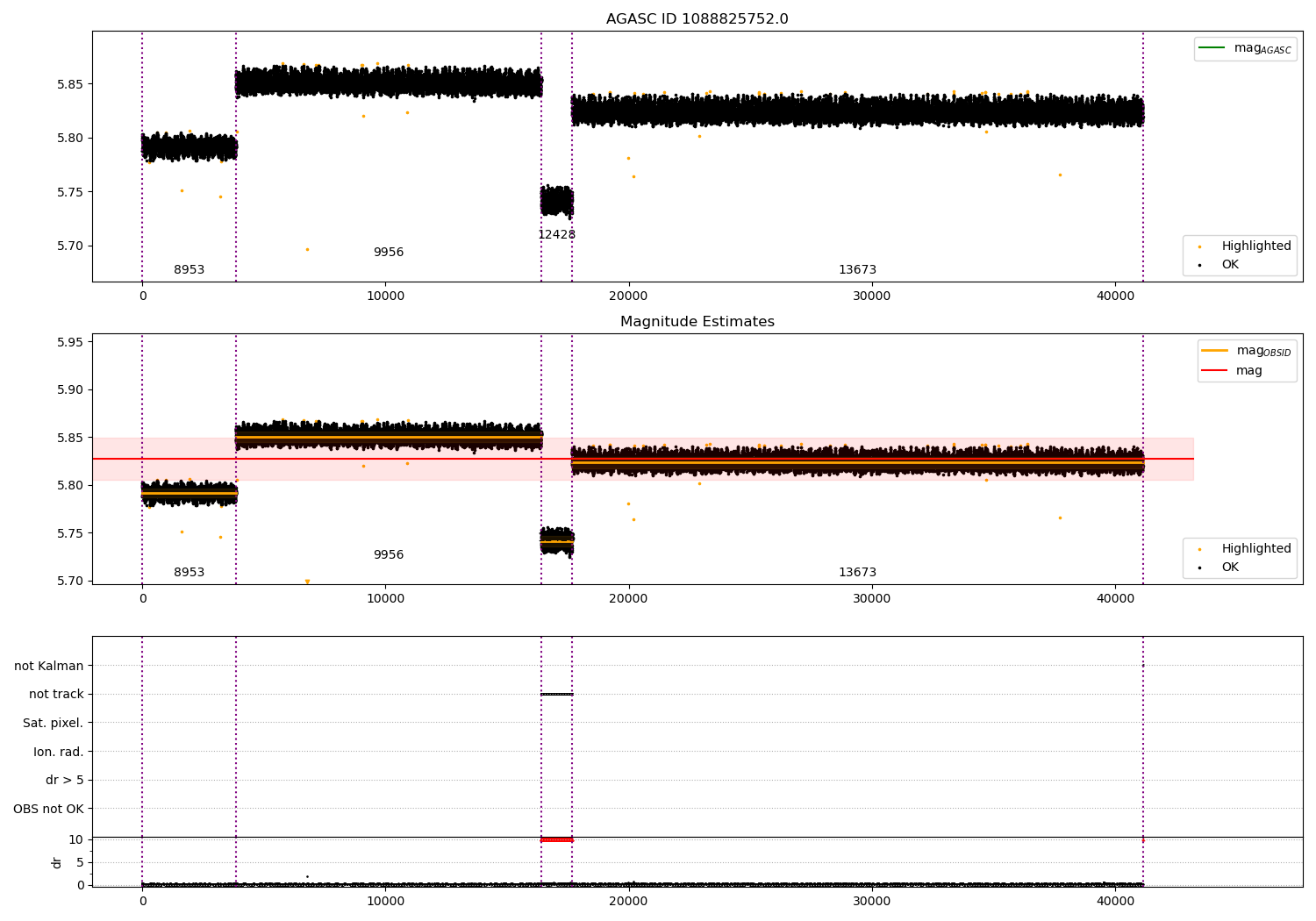Click obsid label '13673' in the middle panel
This screenshot has width=1316, height=921.
[857, 572]
